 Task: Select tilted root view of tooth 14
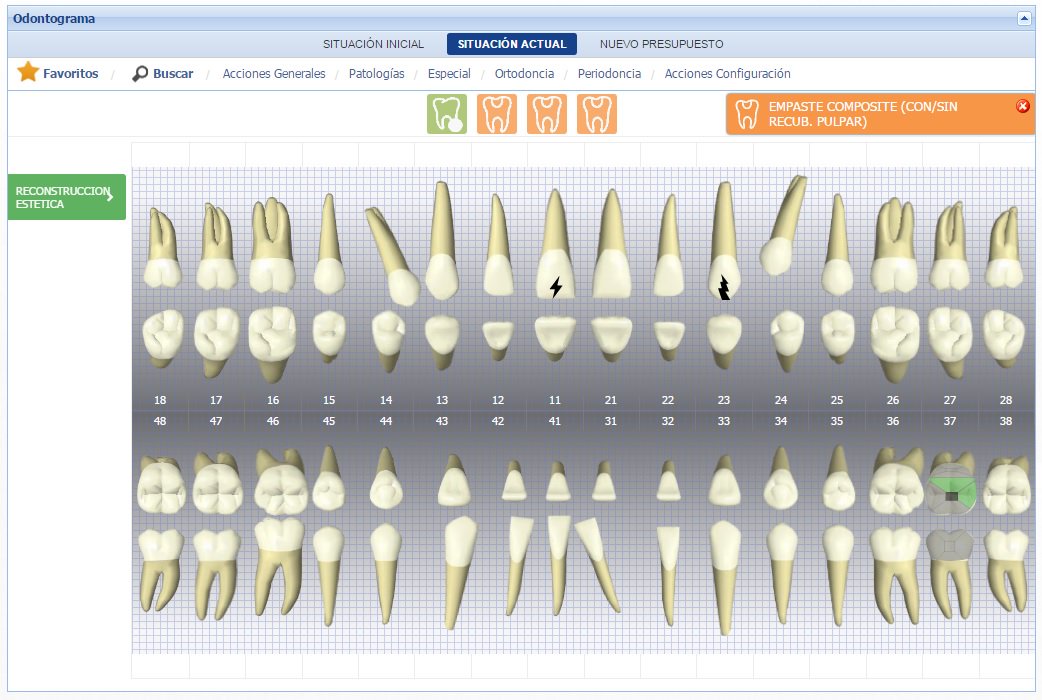coord(392,255)
